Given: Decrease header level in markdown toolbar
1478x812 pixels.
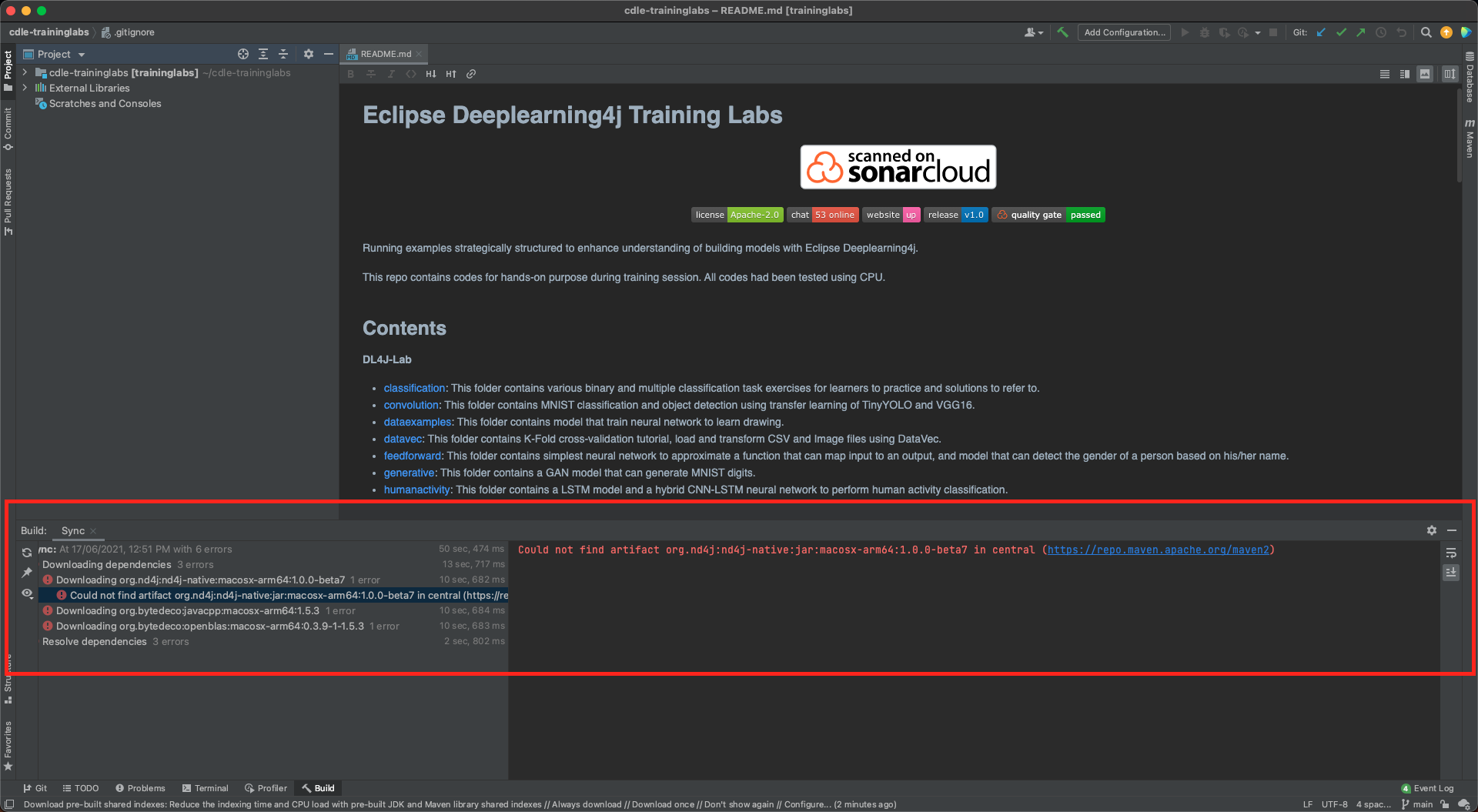Looking at the screenshot, I should point(431,74).
